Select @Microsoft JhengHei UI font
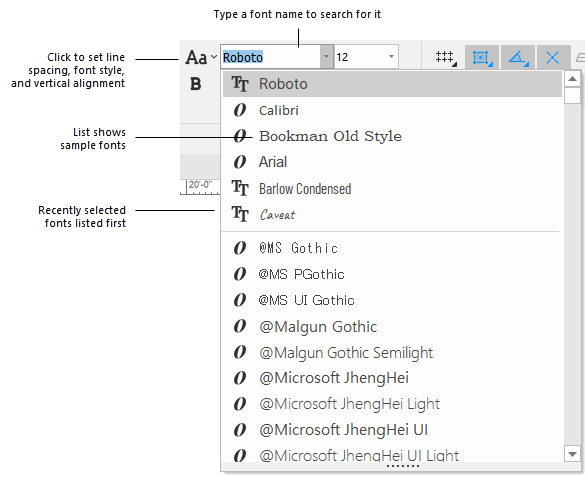 point(392,430)
